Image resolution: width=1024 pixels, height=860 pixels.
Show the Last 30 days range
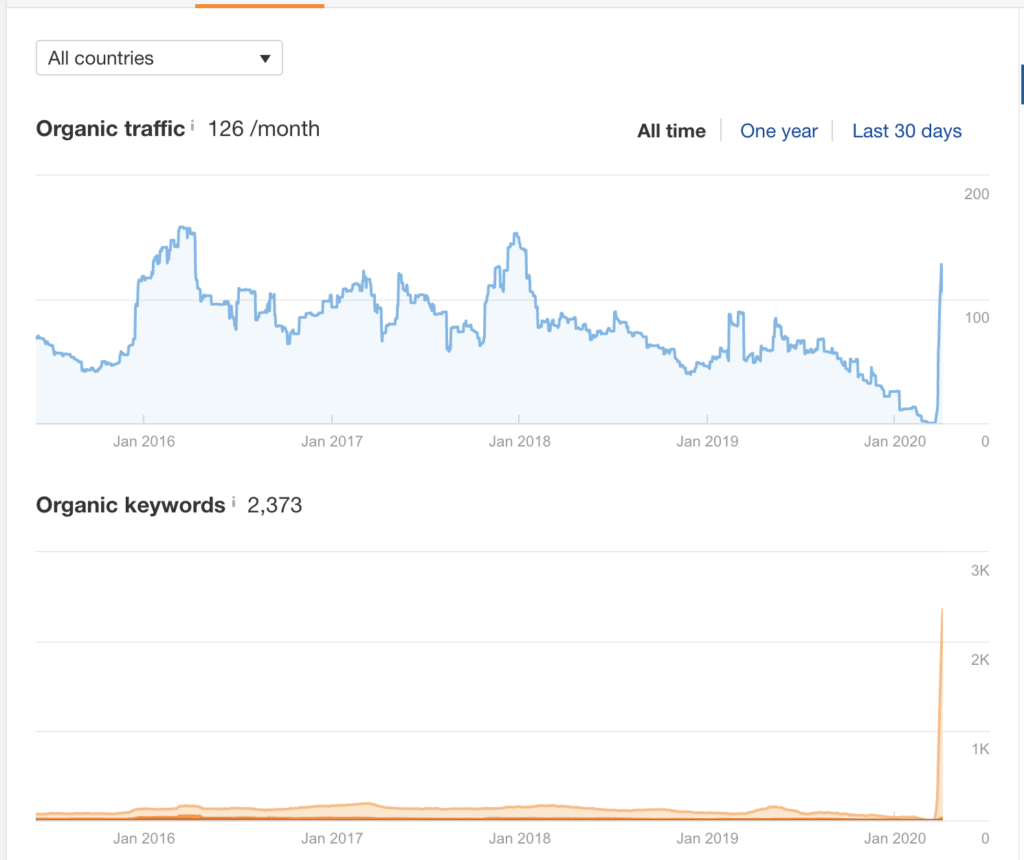(906, 131)
